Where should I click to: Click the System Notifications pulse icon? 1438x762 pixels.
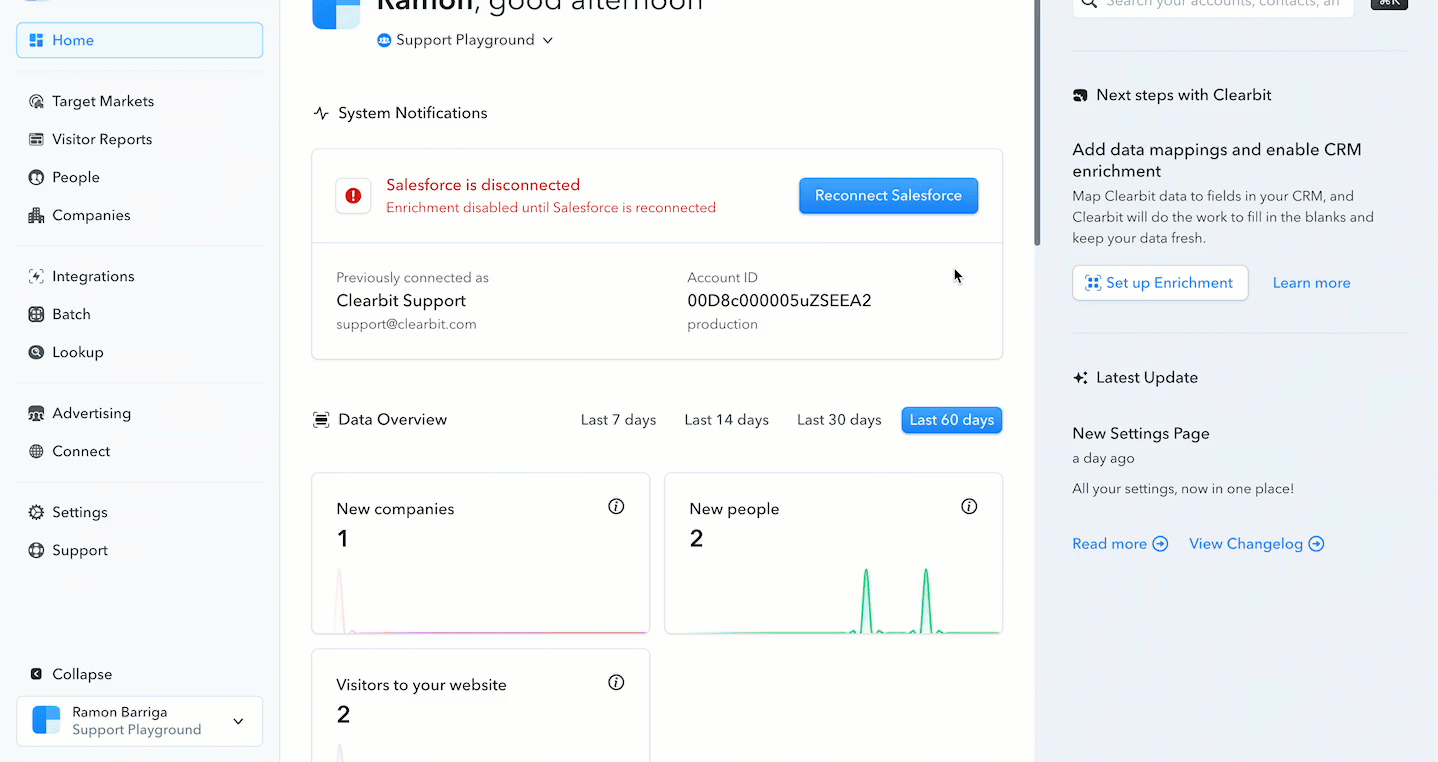click(x=321, y=113)
